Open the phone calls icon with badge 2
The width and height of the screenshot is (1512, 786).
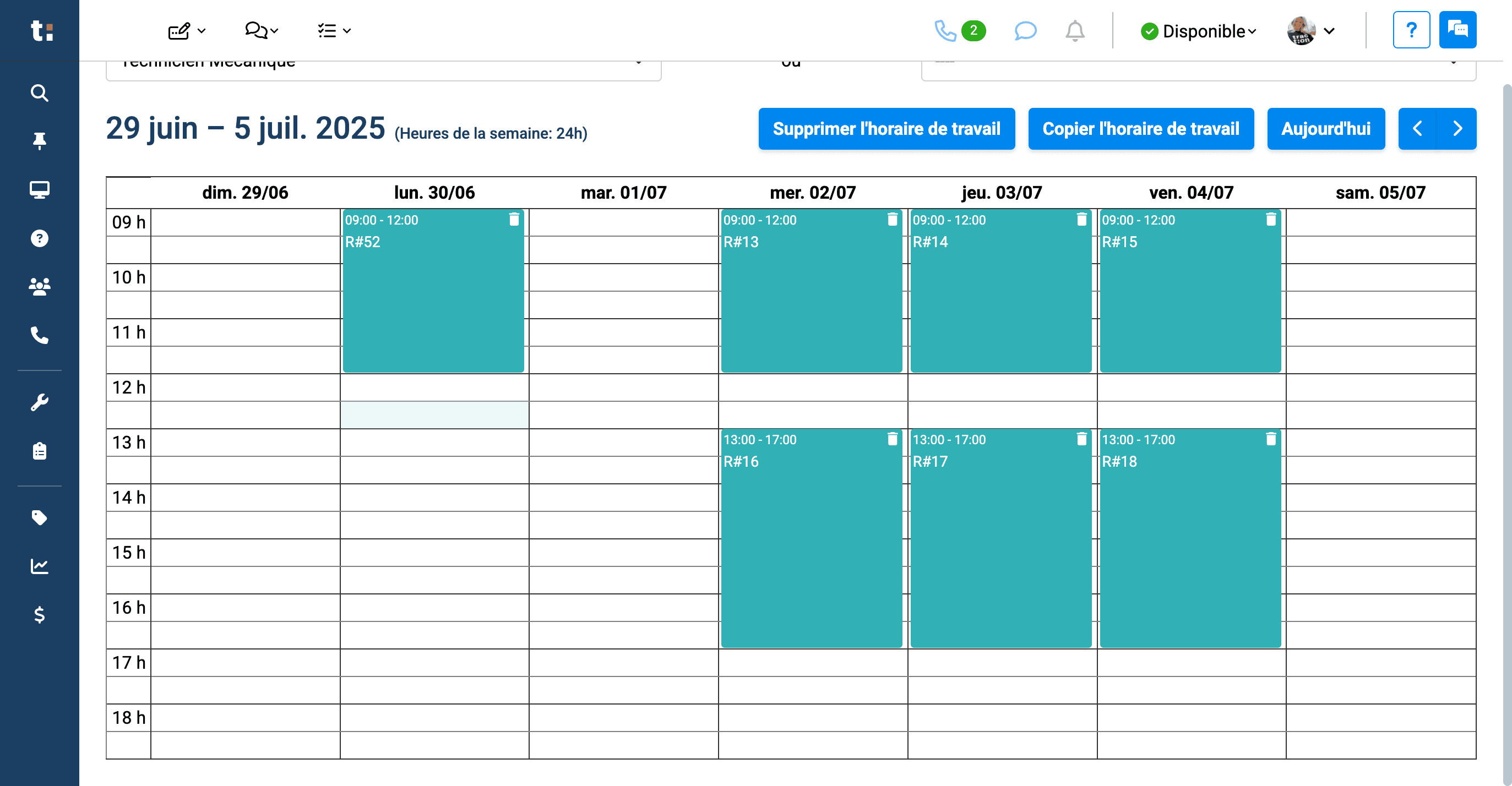(960, 30)
